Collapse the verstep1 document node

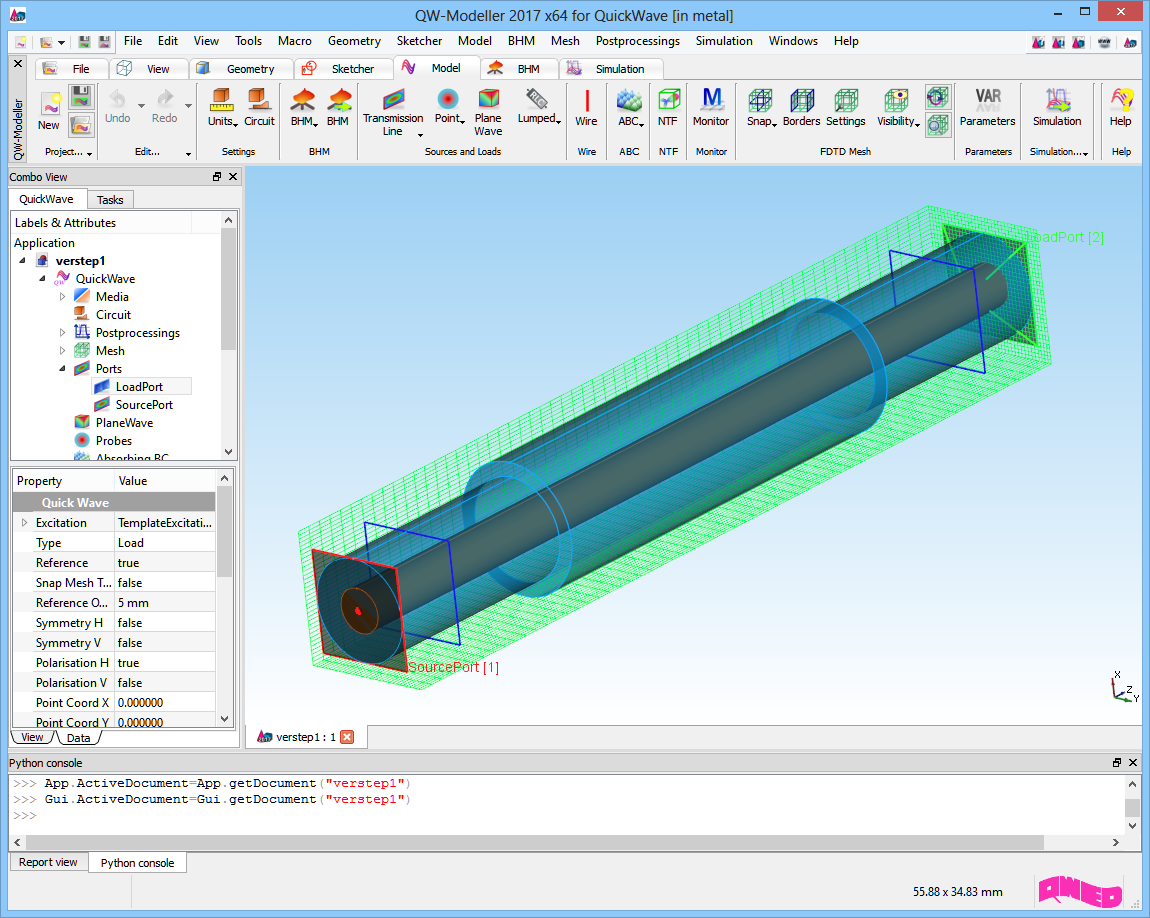click(23, 261)
